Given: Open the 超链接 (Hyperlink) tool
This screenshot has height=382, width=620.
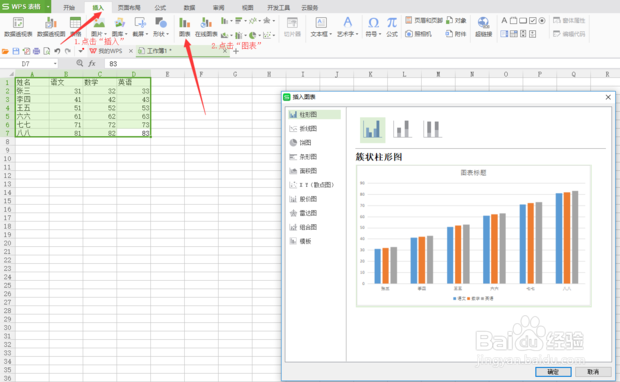Looking at the screenshot, I should point(483,27).
